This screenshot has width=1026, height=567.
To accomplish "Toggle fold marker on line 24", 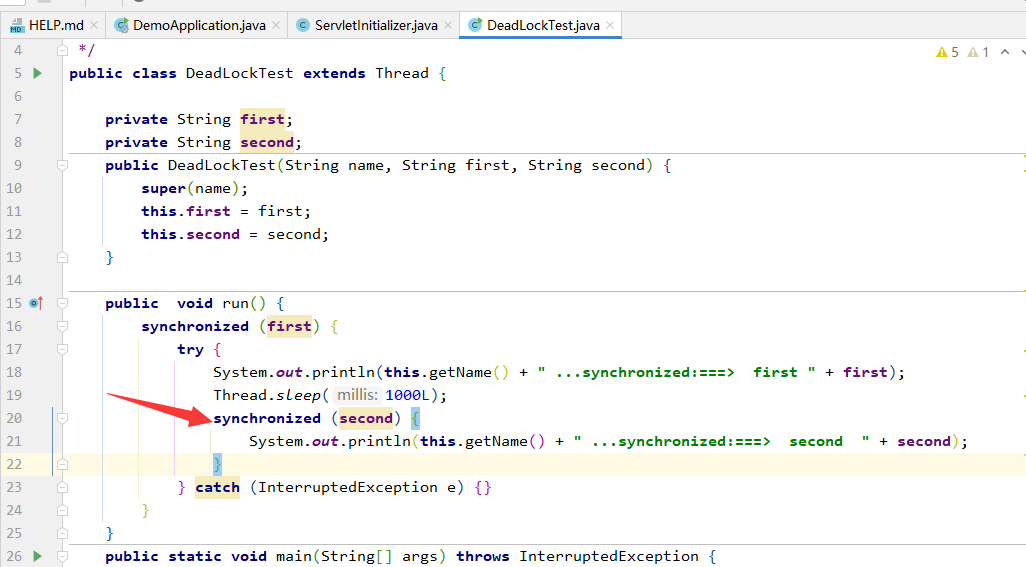I will coord(62,510).
